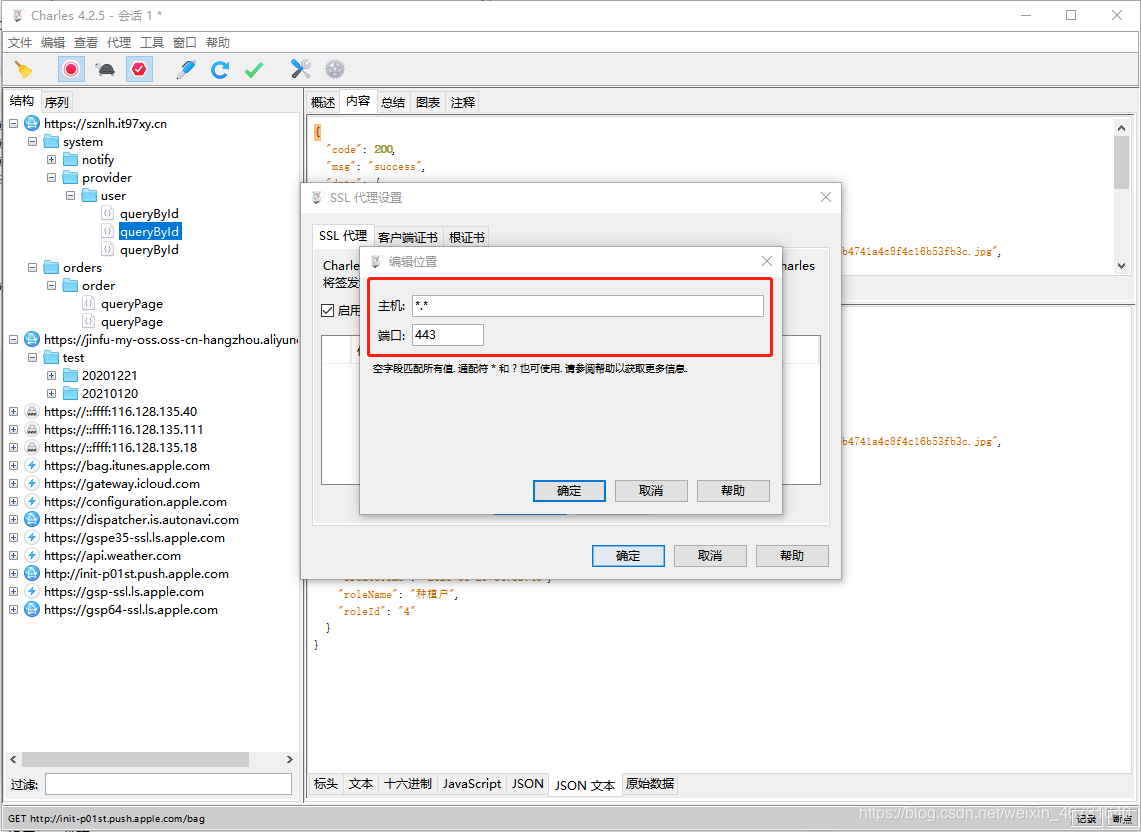Expand the gsp64-ssl.ls.apple.com host node
The width and height of the screenshot is (1141, 832).
tap(13, 609)
